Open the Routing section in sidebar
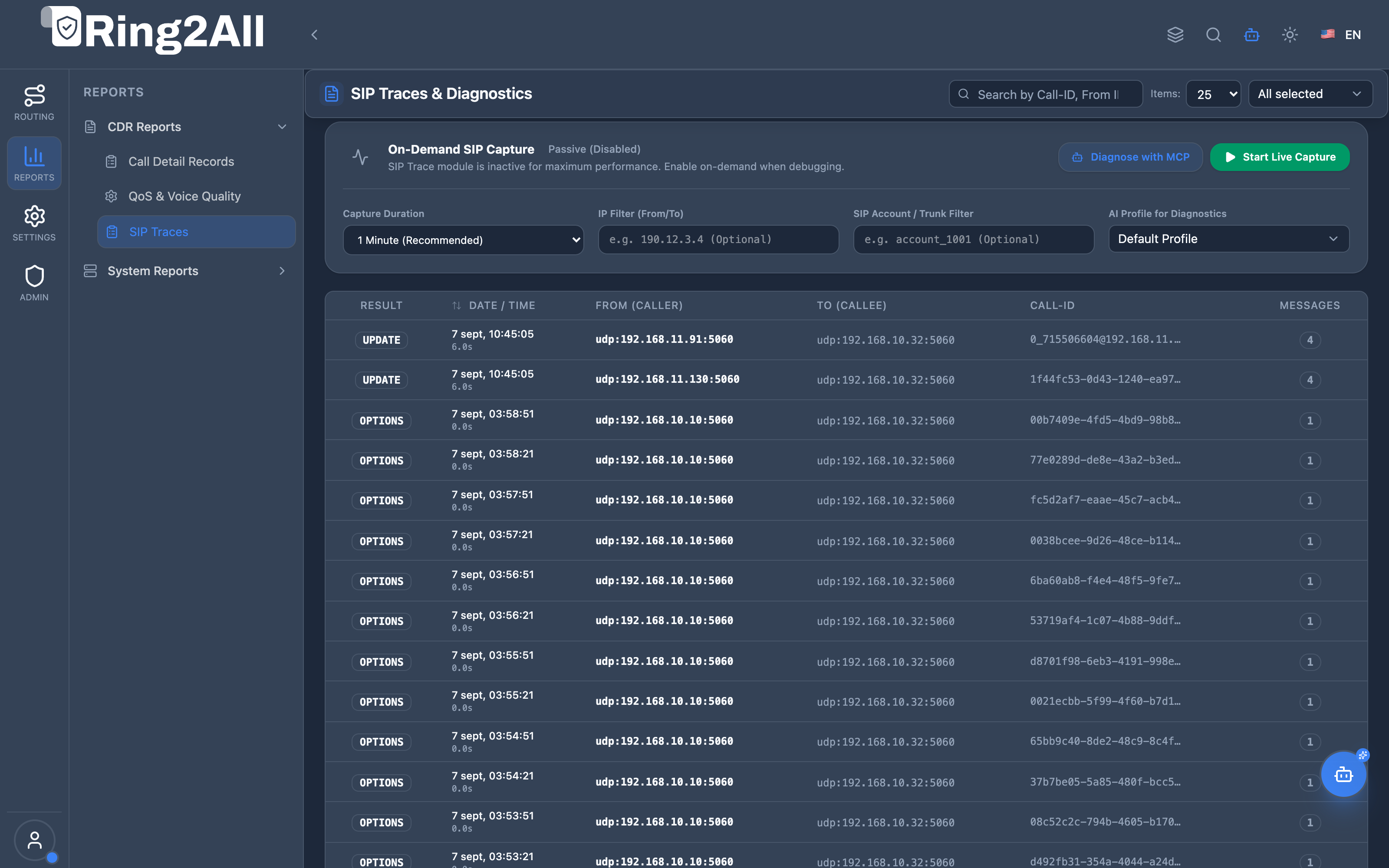This screenshot has width=1389, height=868. pyautogui.click(x=34, y=103)
